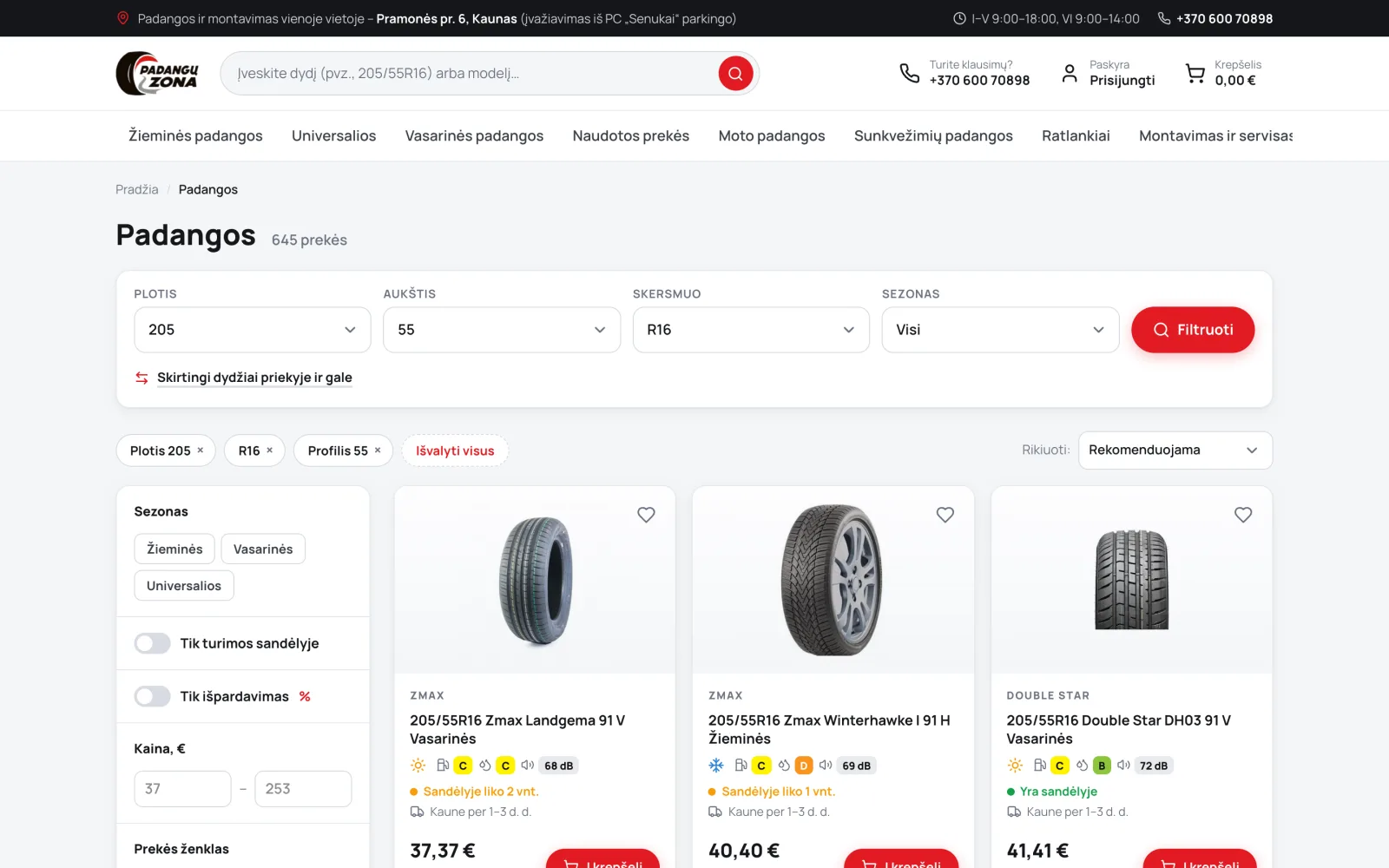Screen dimensions: 1389x868
Task: Click Išvalyti visus to clear filters
Action: [x=455, y=450]
